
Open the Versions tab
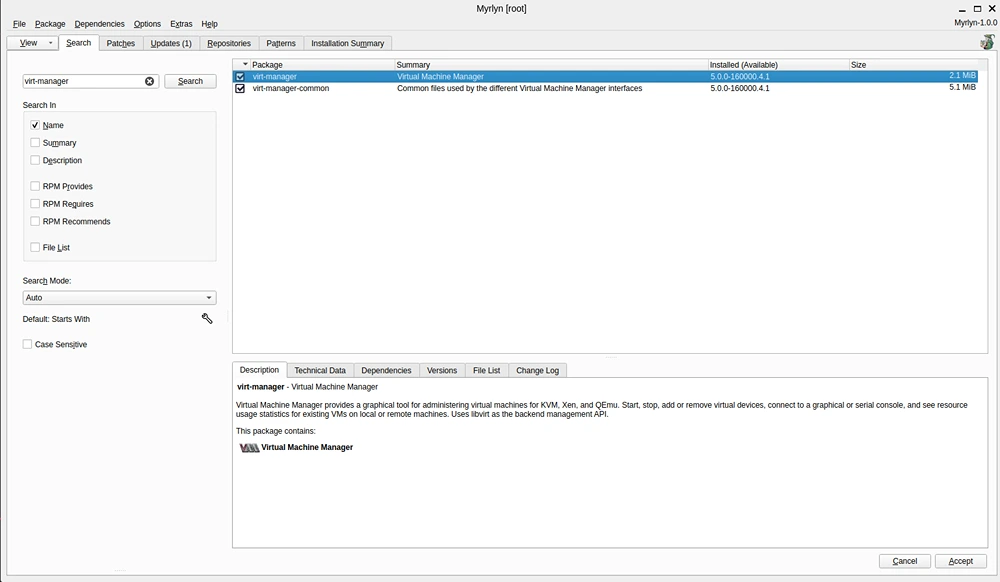tap(442, 370)
